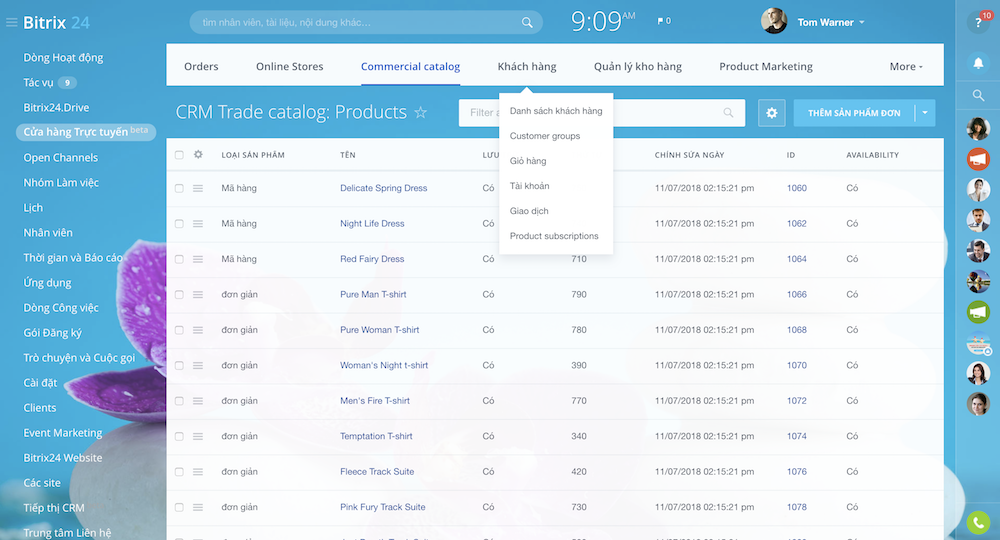Open the Red Fairy Dress product link
Viewport: 1000px width, 540px height.
(x=372, y=259)
